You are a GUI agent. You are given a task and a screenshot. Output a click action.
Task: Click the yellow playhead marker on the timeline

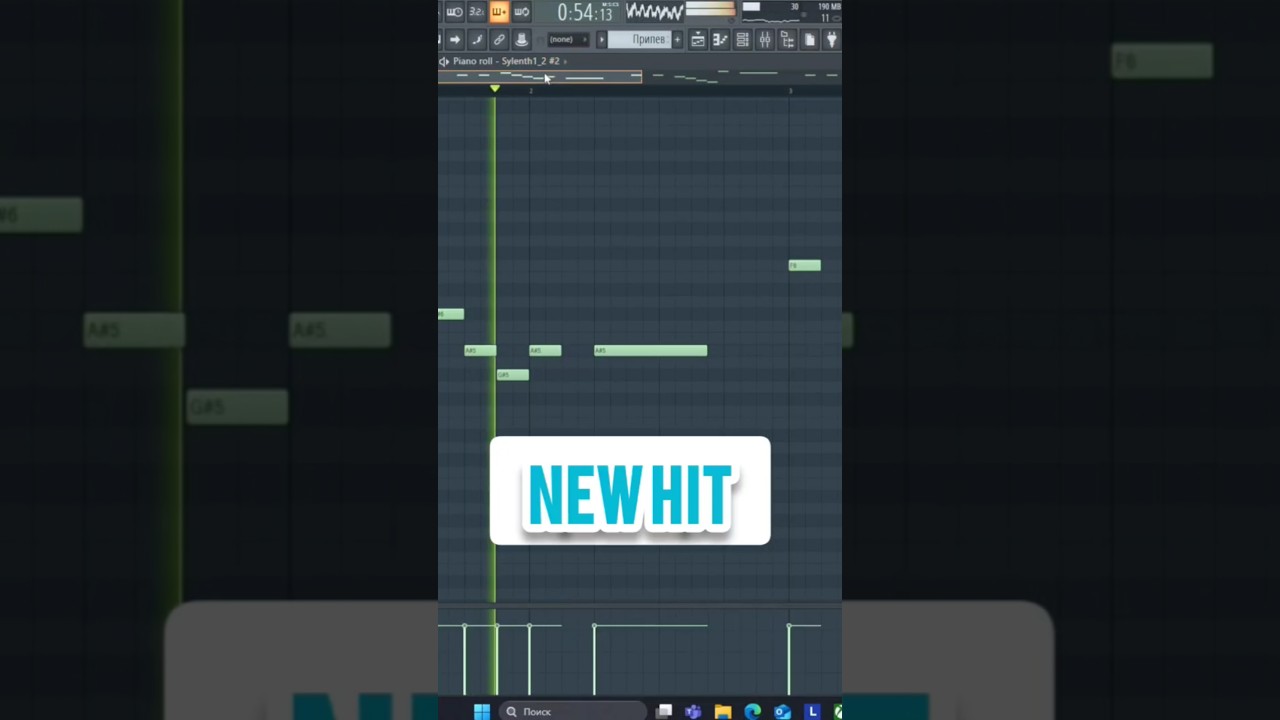[x=494, y=89]
